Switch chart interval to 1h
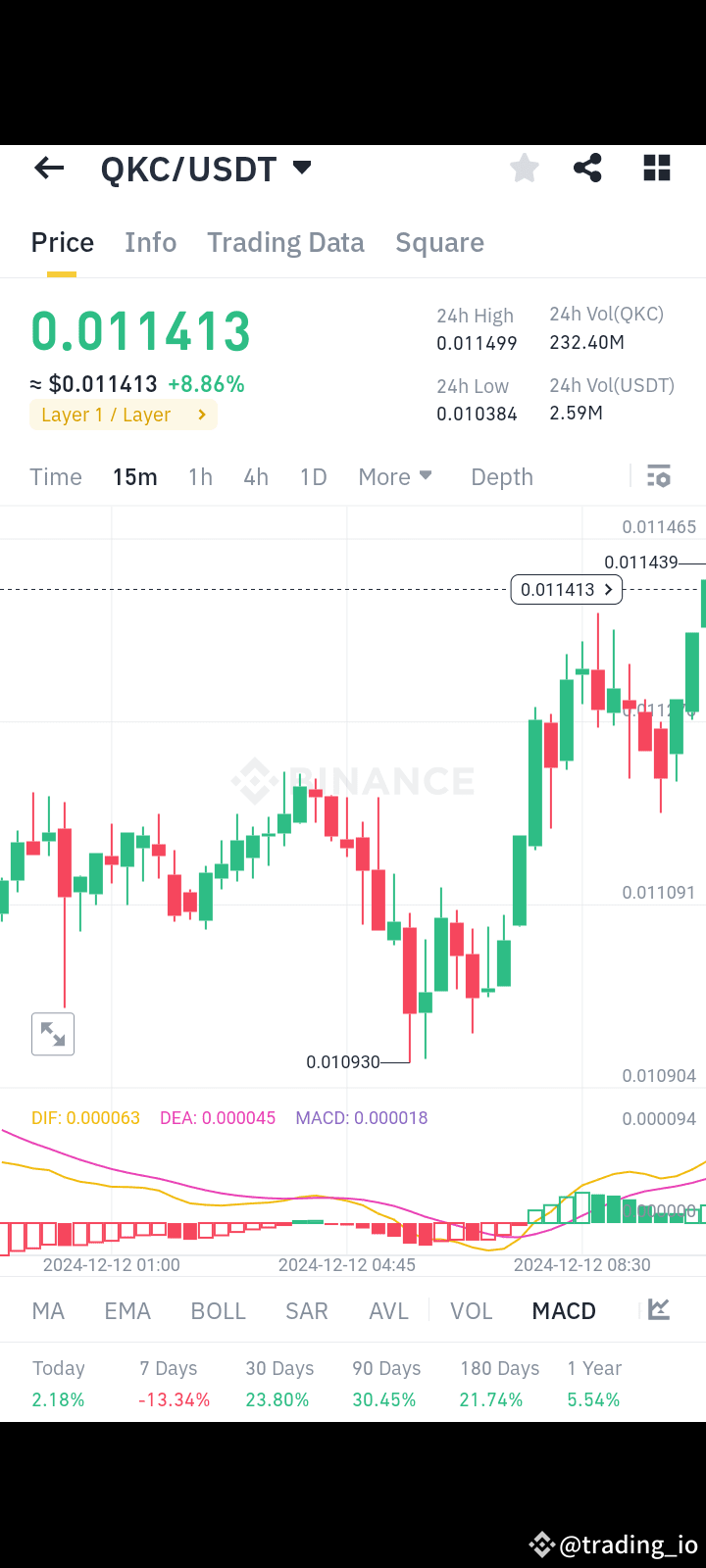 point(200,476)
